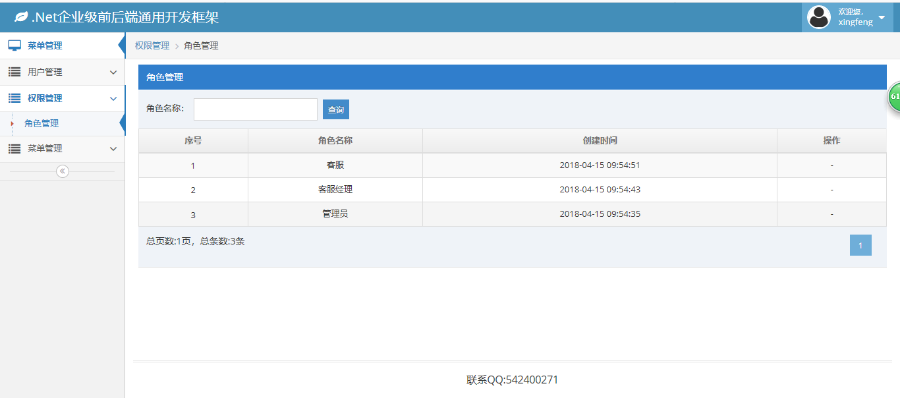Screen dimensions: 900x398
Task: Expand the 用户管理 chevron
Action: point(113,72)
